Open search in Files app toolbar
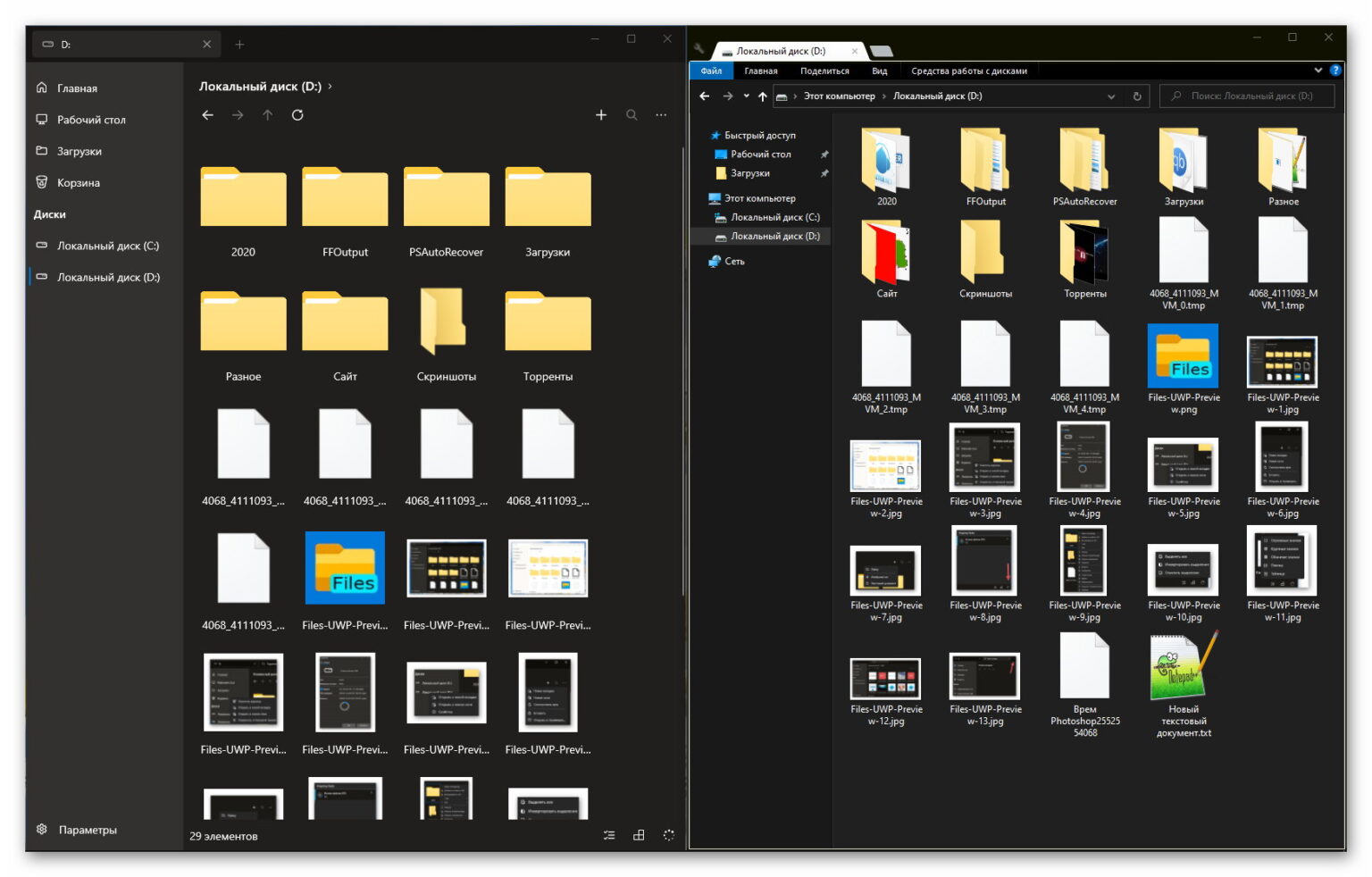The image size is (1372, 877). coord(632,115)
